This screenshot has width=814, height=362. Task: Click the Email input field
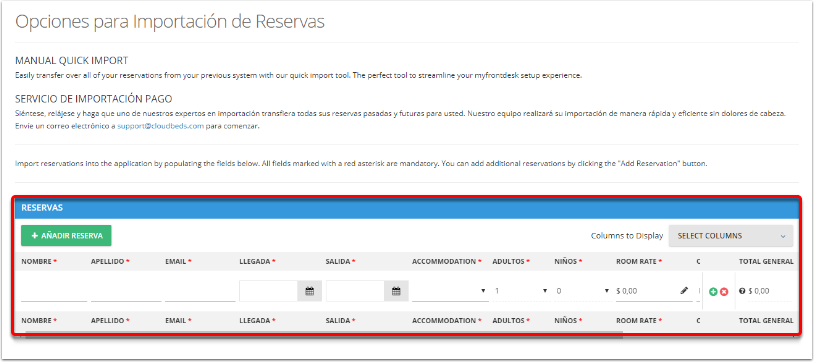click(200, 291)
